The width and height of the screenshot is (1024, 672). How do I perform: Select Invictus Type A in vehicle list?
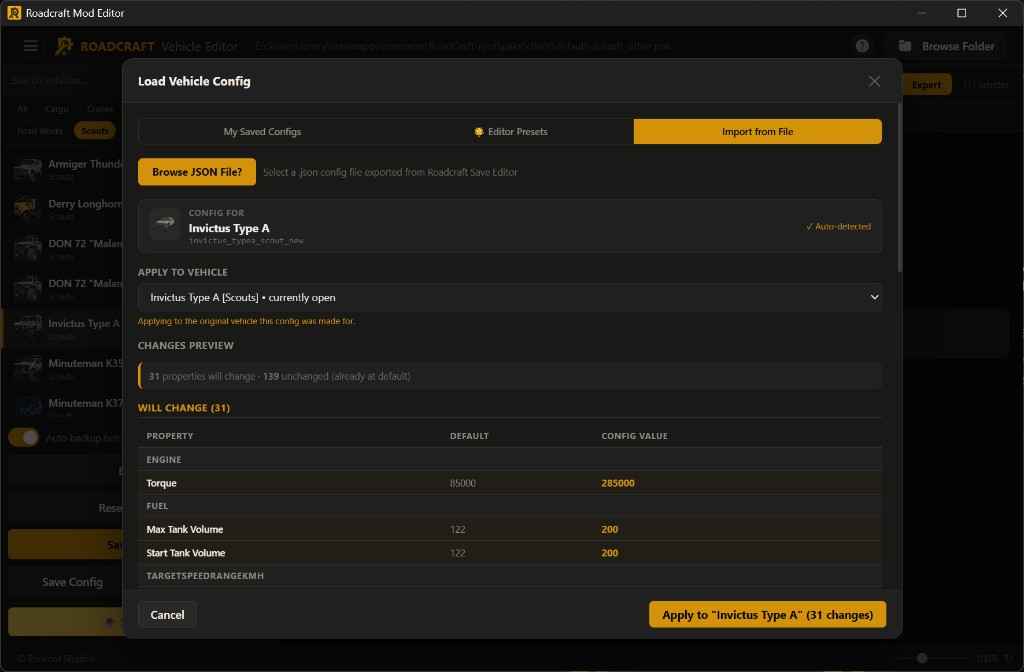click(x=64, y=328)
